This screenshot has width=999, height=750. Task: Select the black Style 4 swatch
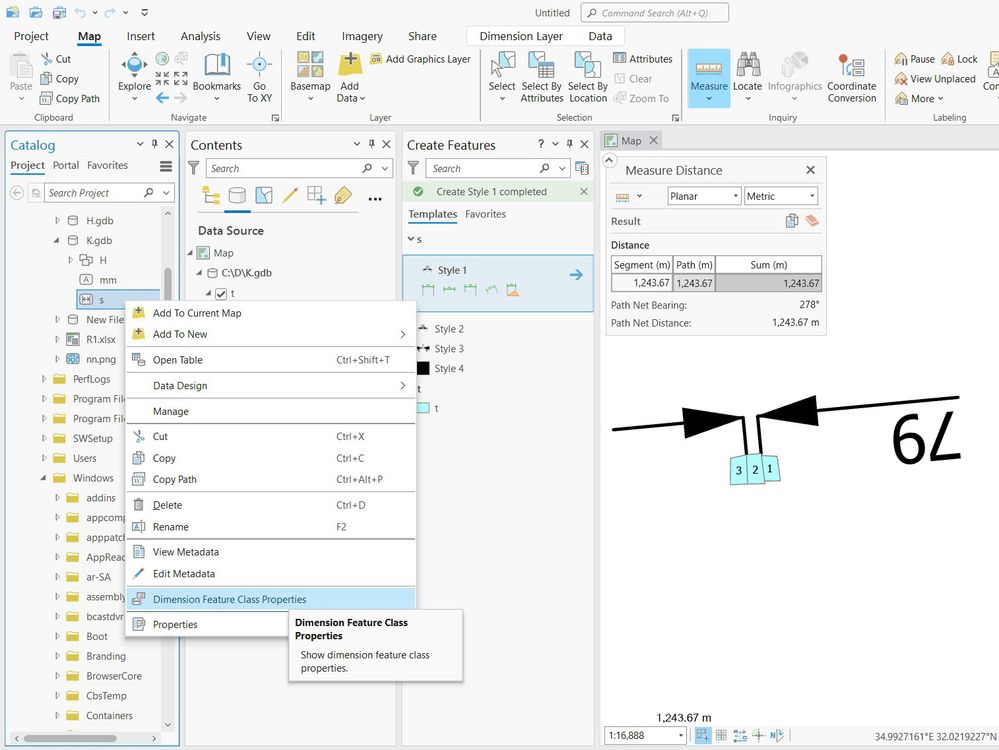423,368
